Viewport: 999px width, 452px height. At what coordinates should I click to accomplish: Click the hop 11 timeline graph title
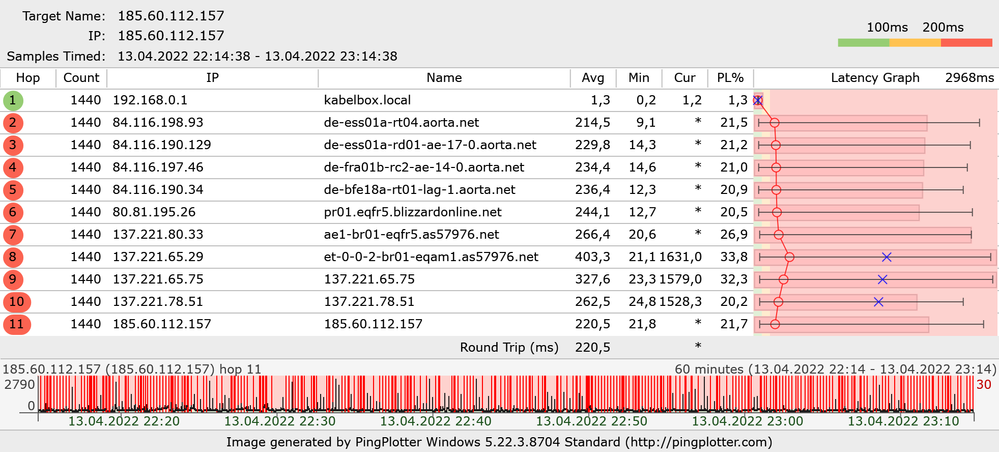click(x=132, y=368)
